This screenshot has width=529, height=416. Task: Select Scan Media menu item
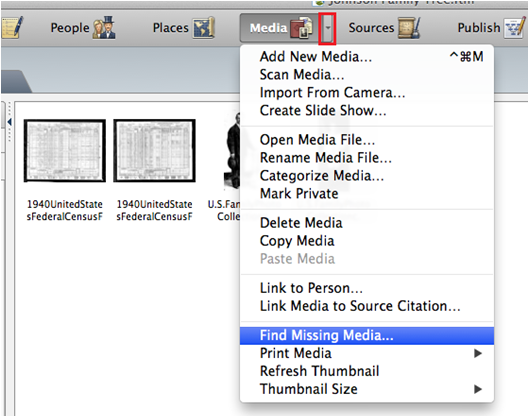point(367,75)
